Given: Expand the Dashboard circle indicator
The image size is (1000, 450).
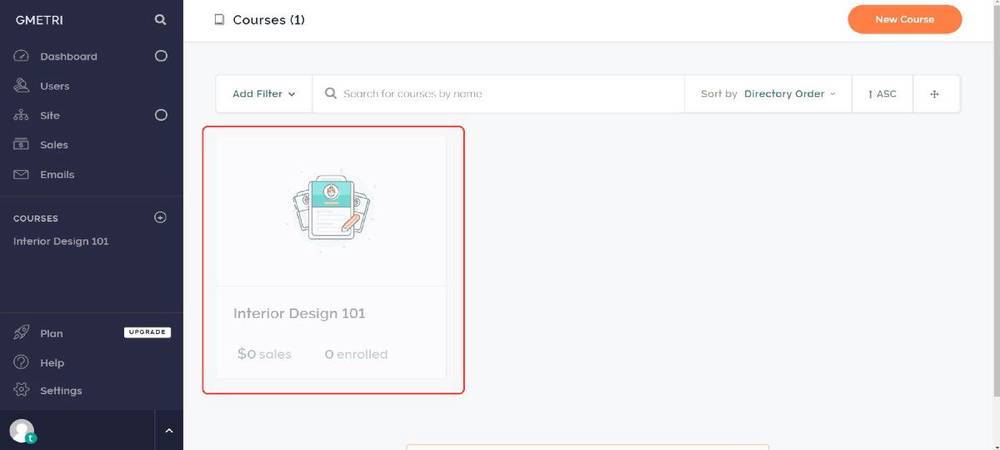Looking at the screenshot, I should coord(161,56).
